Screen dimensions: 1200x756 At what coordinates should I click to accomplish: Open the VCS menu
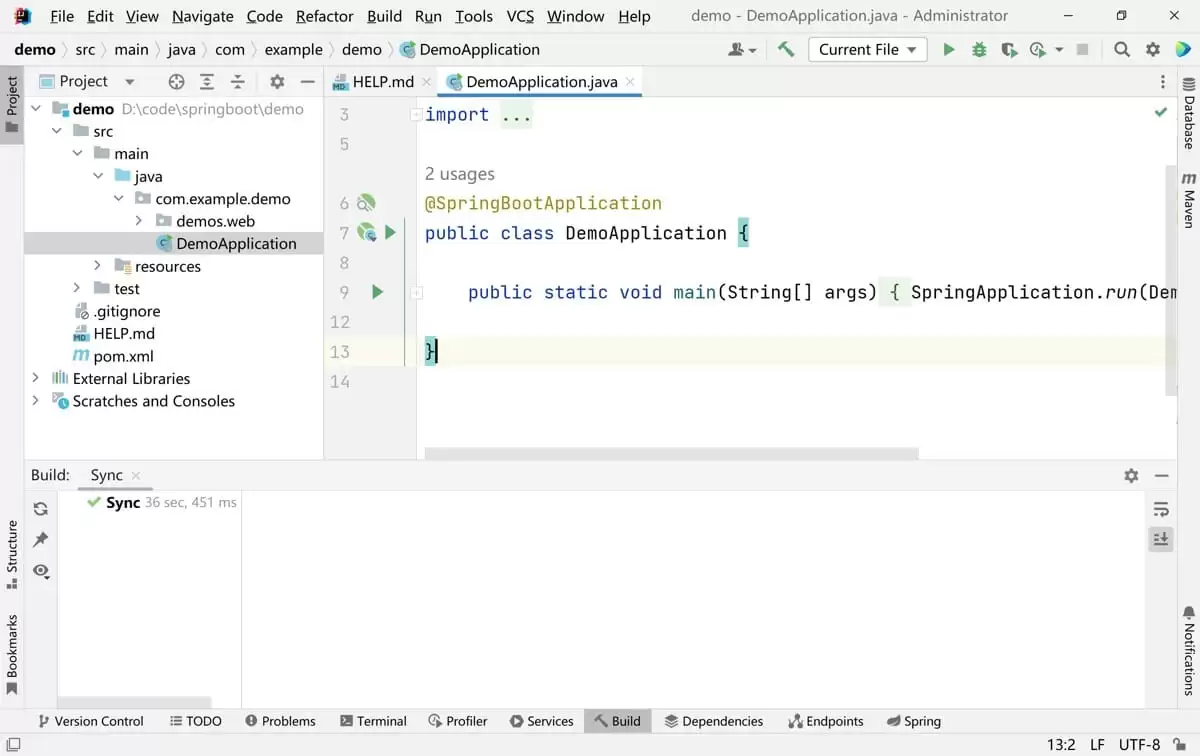click(520, 16)
